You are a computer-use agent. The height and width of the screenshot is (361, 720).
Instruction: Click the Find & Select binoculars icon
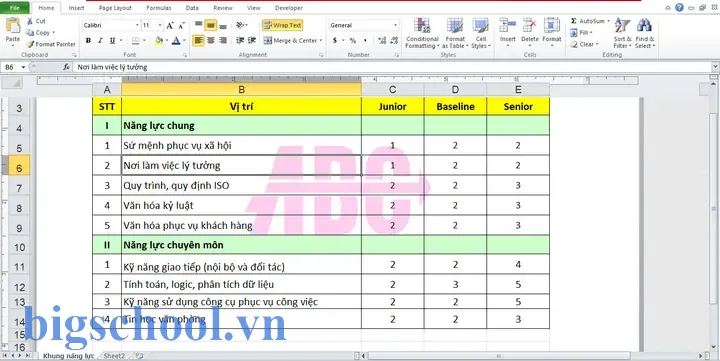pos(645,26)
